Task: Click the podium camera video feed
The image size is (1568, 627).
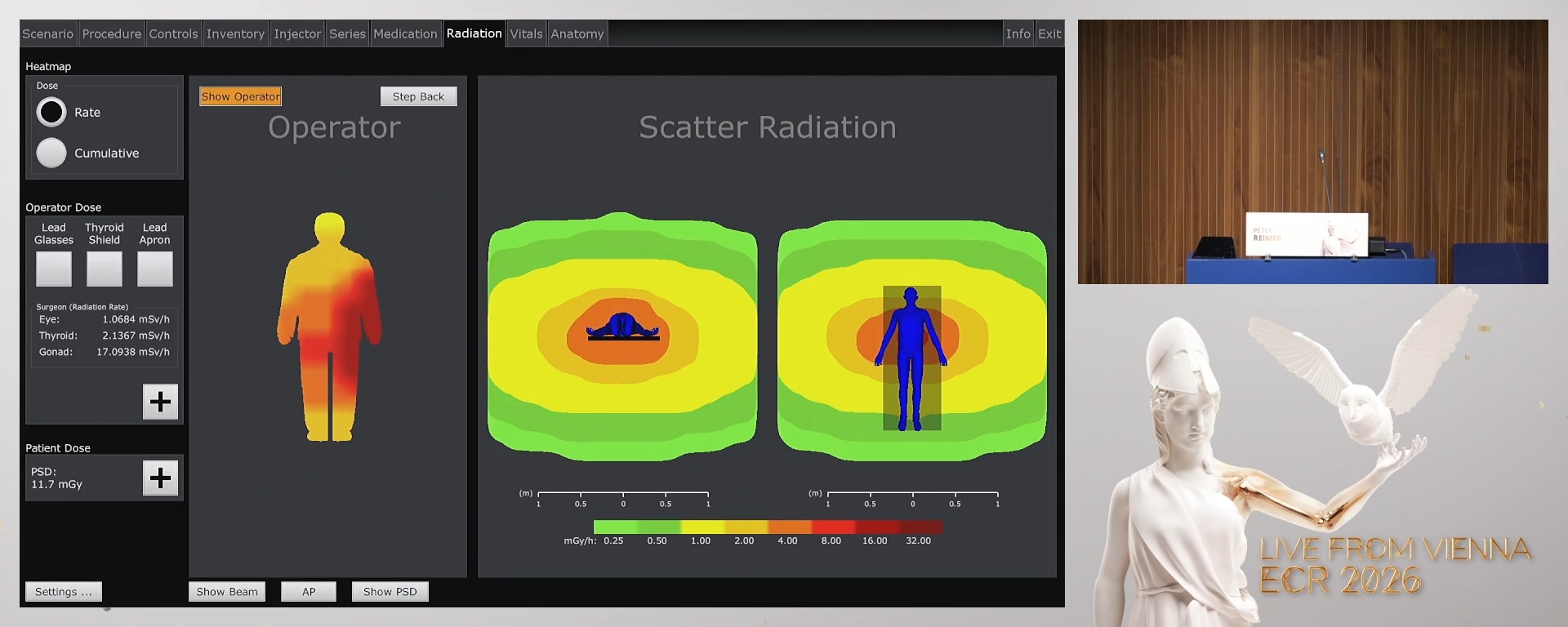Action: point(1312,152)
